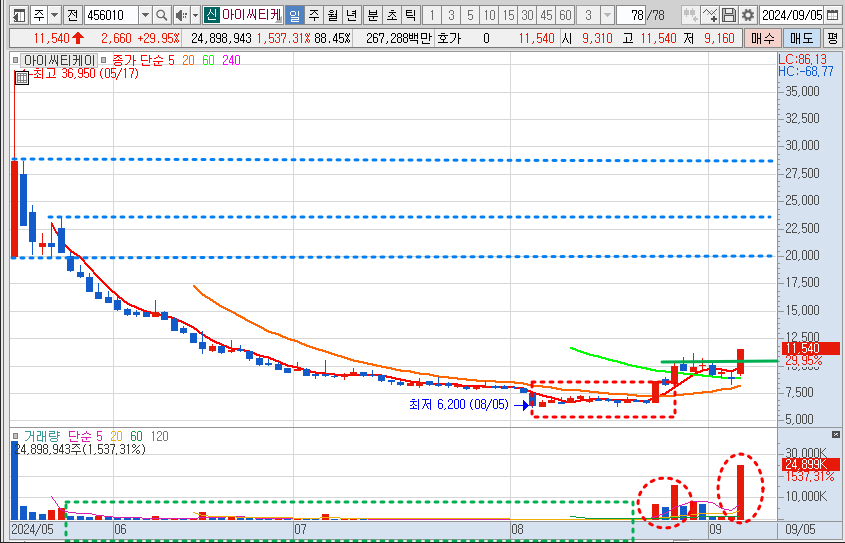The width and height of the screenshot is (845, 543).
Task: Select the 60 interval button
Action: pos(565,15)
